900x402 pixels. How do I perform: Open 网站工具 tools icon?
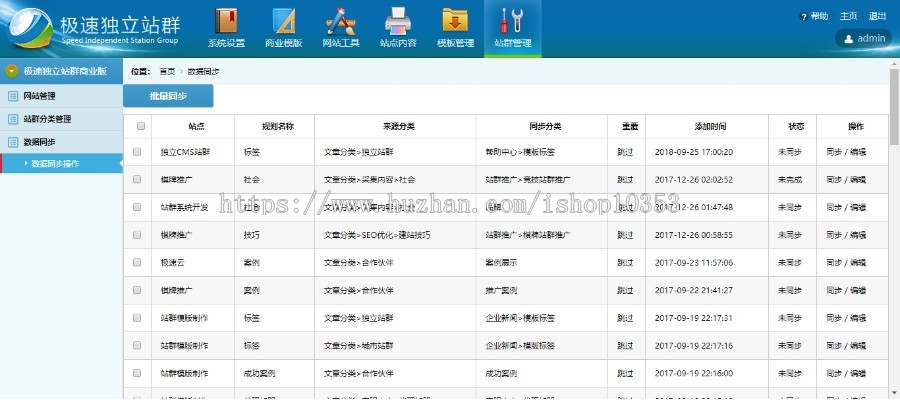tap(340, 21)
